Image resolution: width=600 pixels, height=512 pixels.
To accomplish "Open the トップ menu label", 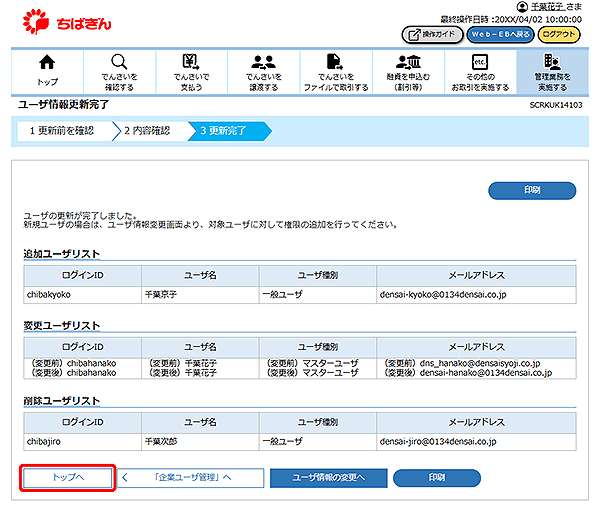I will (x=47, y=82).
